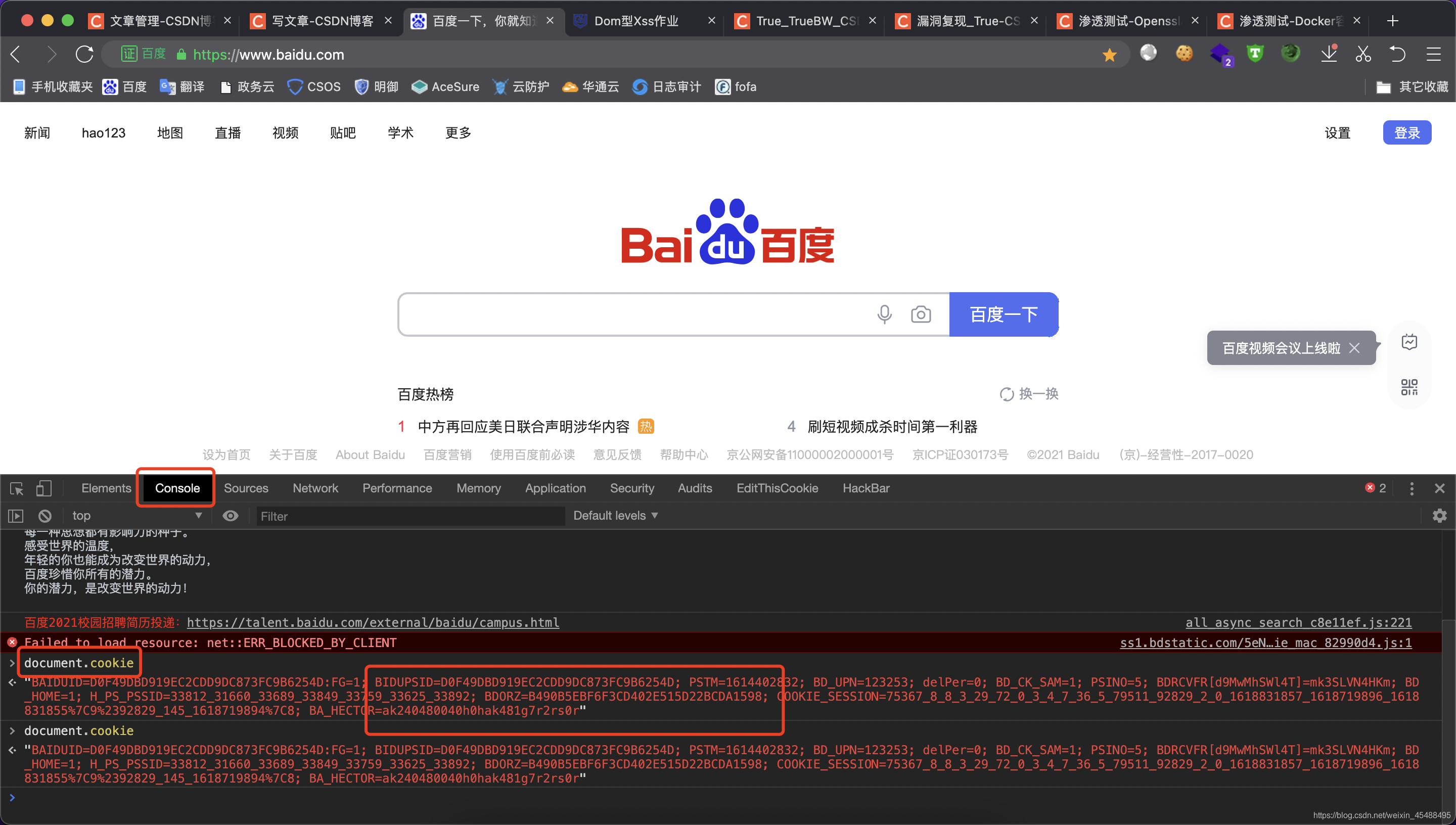Switch to the Network tab
The image size is (1456, 825).
[315, 488]
